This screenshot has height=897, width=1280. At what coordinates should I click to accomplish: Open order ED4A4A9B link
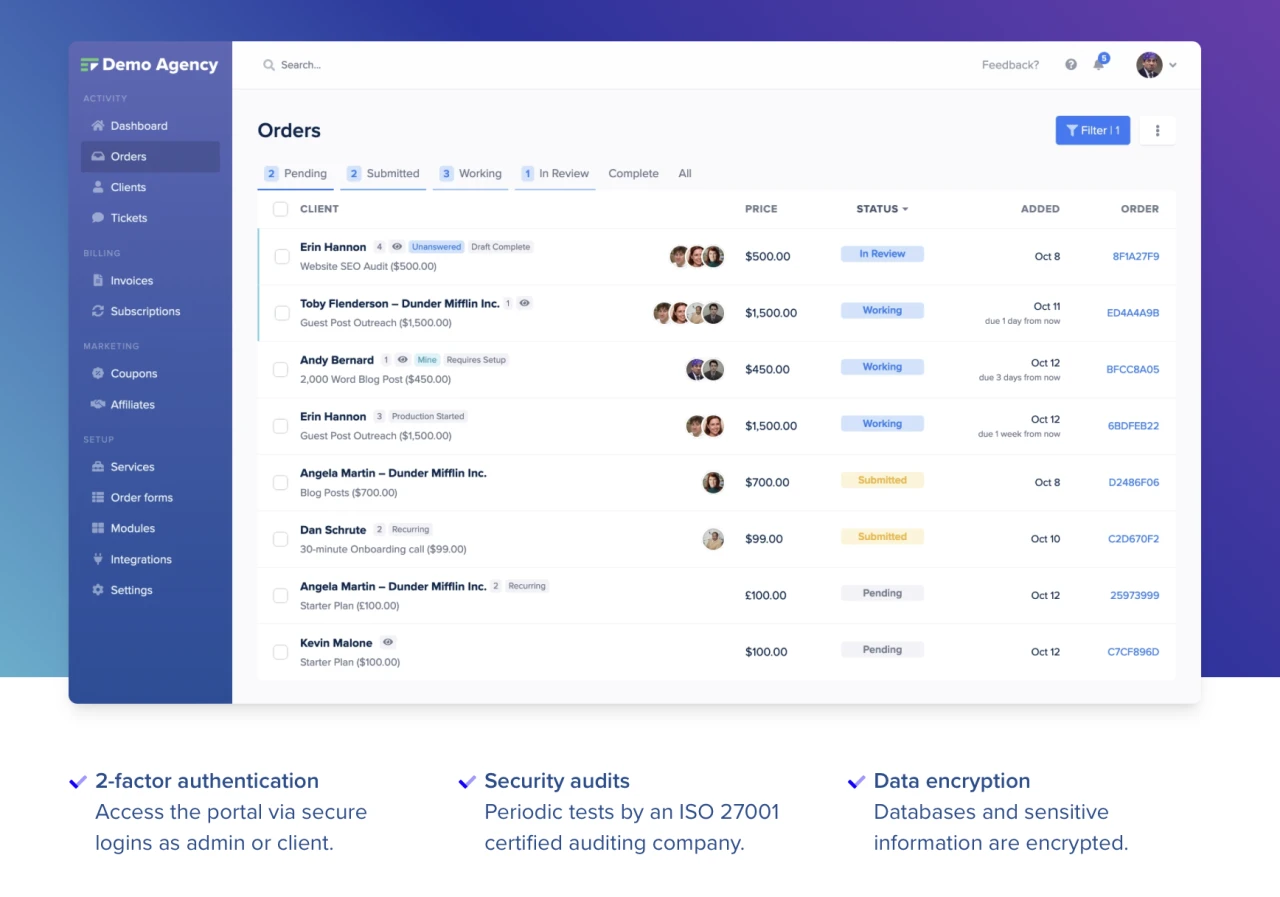point(1133,313)
